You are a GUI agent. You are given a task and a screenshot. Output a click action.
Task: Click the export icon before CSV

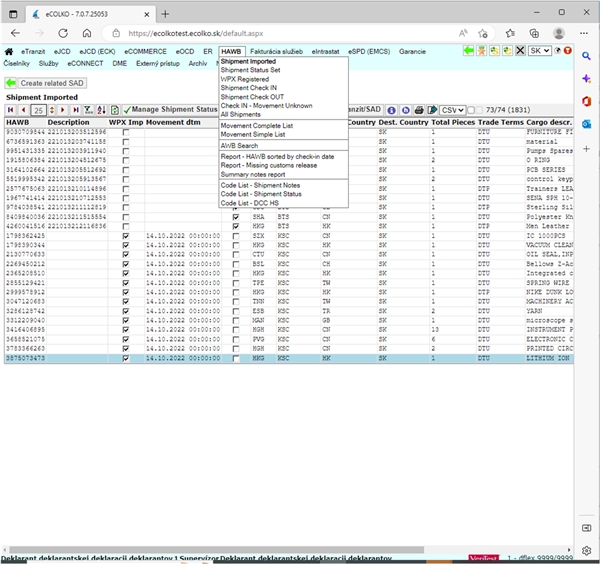point(432,110)
